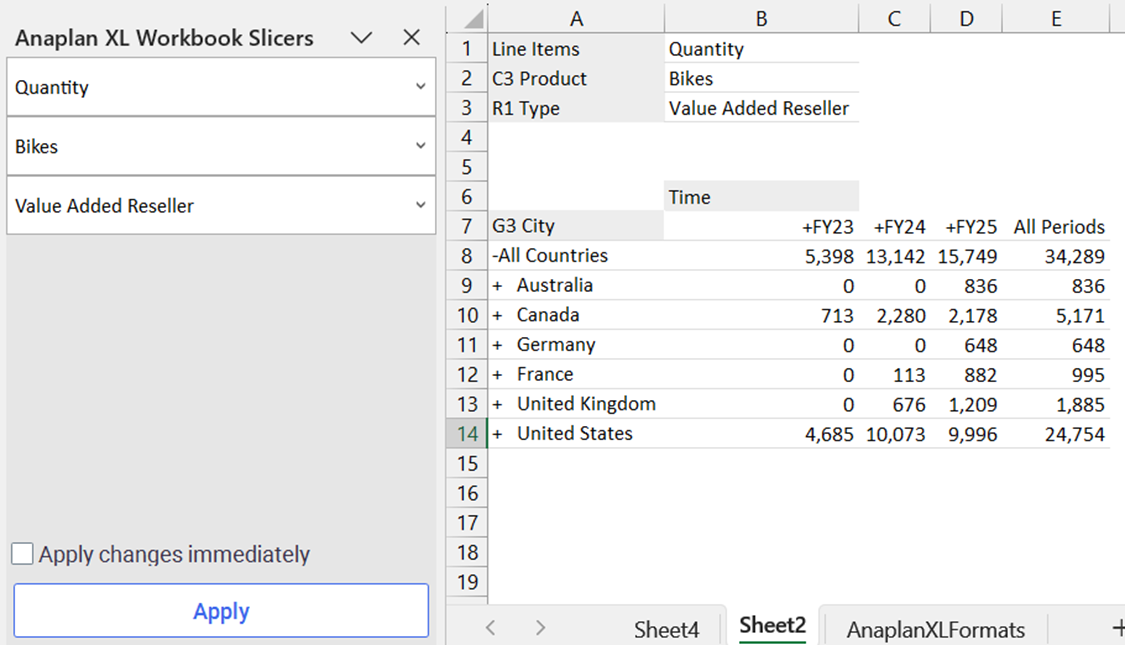1125x645 pixels.
Task: Switch to Sheet4 tab
Action: pyautogui.click(x=666, y=629)
